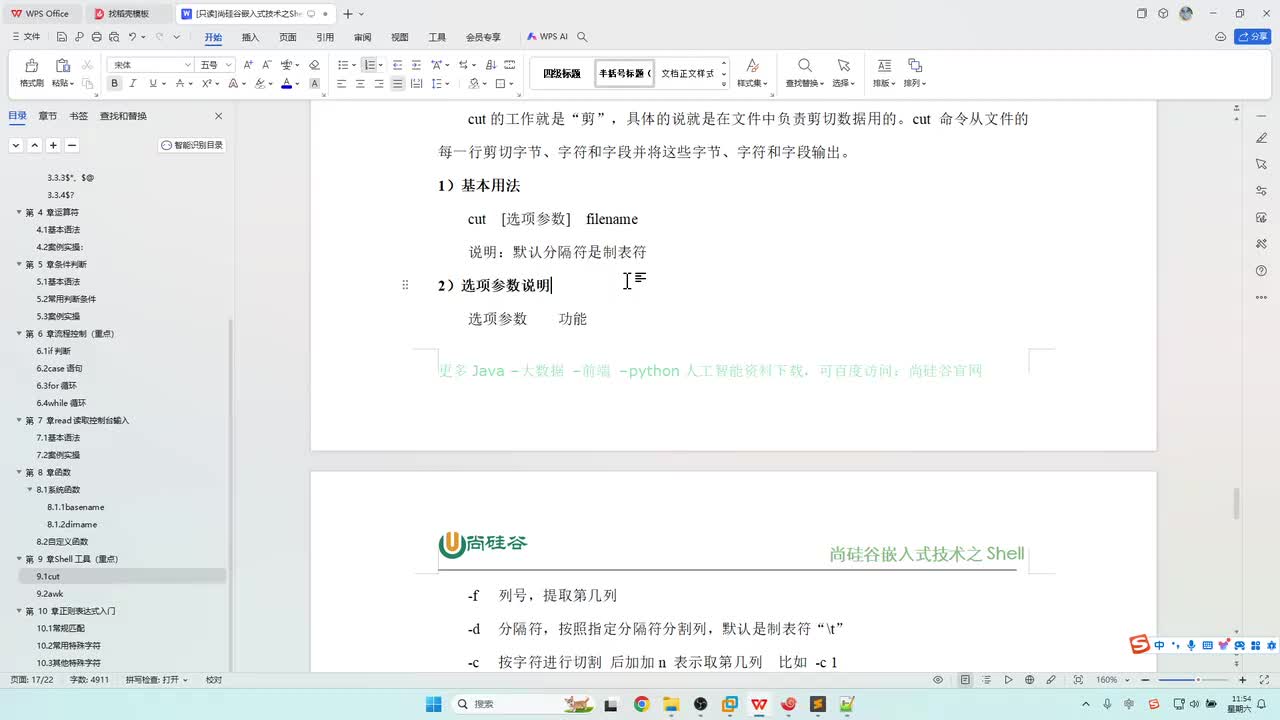The image size is (1280, 720).
Task: Click the Undo arrow icon
Action: click(132, 37)
